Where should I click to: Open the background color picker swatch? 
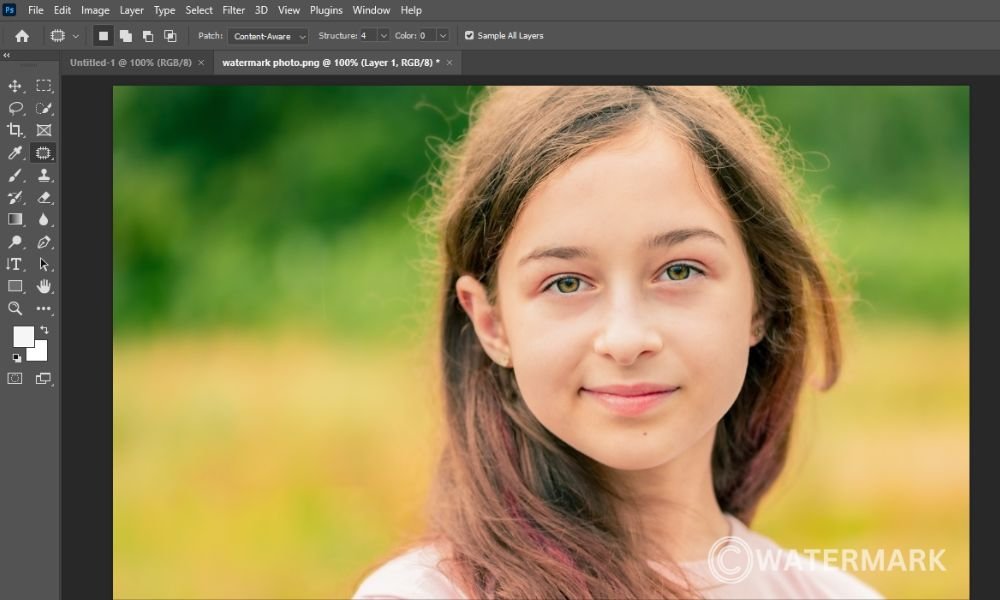point(40,353)
